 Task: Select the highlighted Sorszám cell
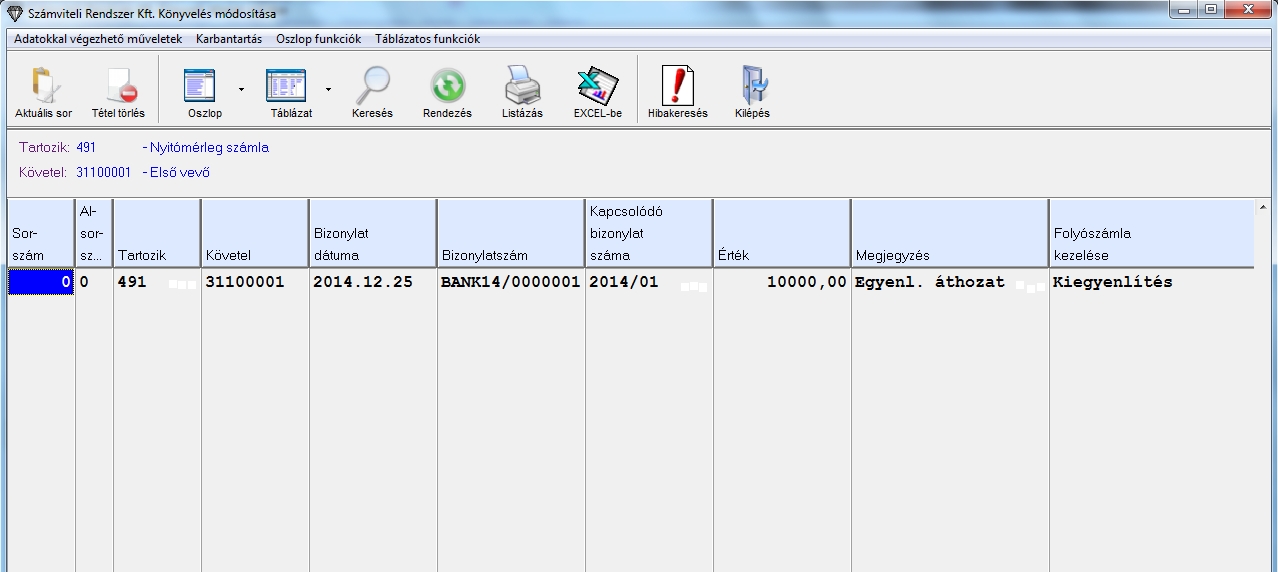coord(41,283)
